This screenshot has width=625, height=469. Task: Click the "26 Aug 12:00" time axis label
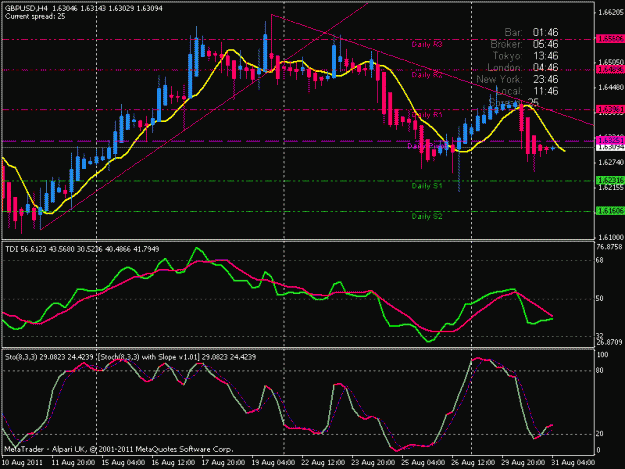pos(473,462)
